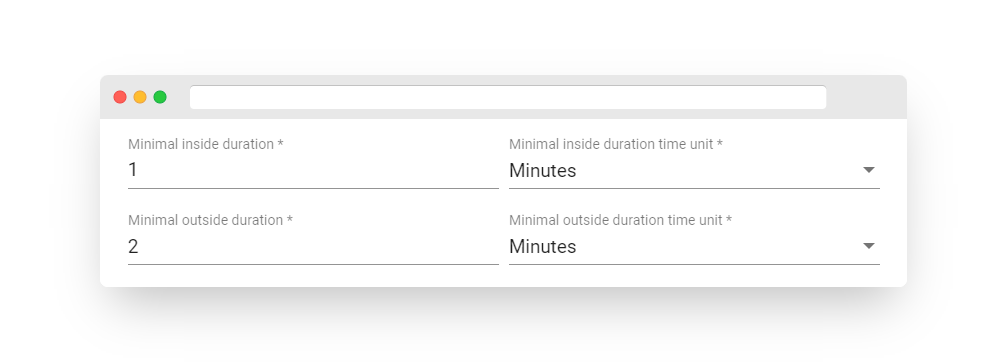The width and height of the screenshot is (1007, 362).
Task: Click the browser address bar
Action: (x=508, y=98)
